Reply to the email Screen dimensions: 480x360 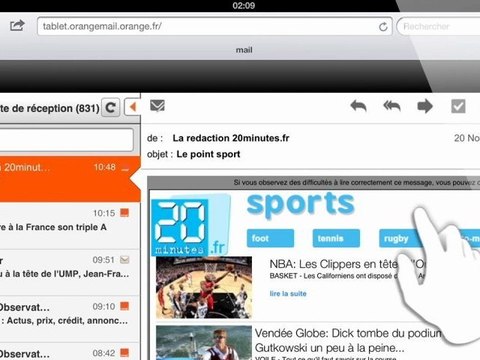[358, 106]
